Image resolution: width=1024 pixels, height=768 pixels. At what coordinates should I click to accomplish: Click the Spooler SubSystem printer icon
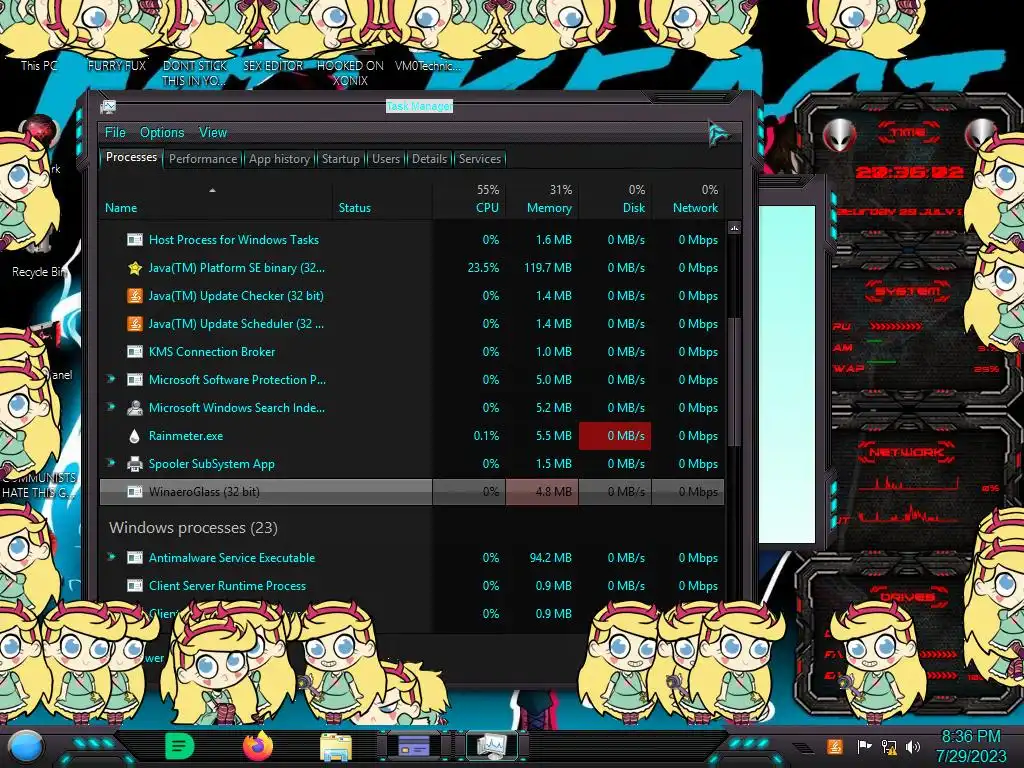135,464
